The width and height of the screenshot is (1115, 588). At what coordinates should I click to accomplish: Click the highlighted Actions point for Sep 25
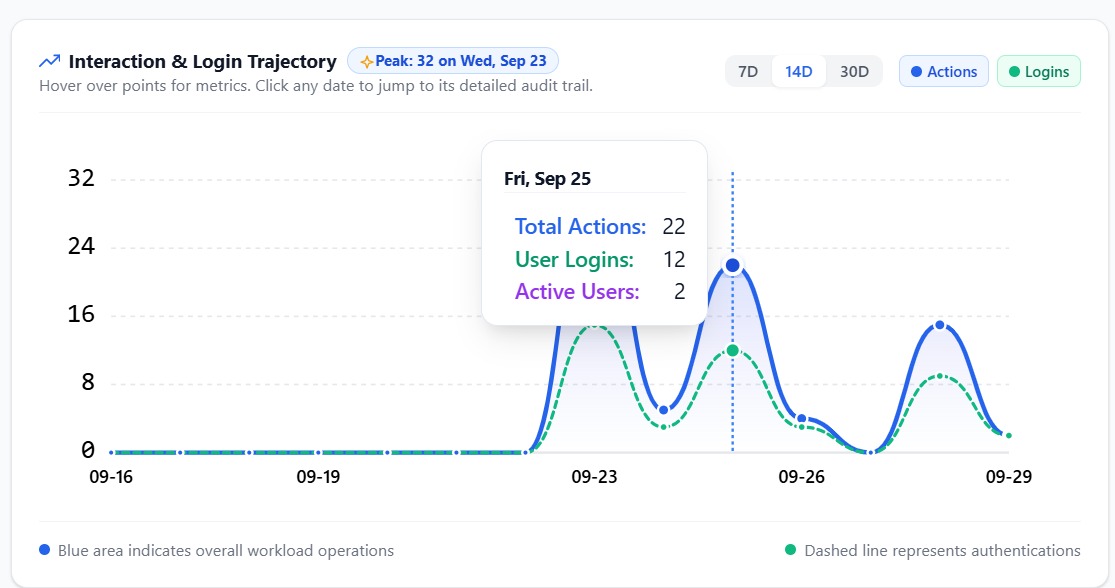732,266
